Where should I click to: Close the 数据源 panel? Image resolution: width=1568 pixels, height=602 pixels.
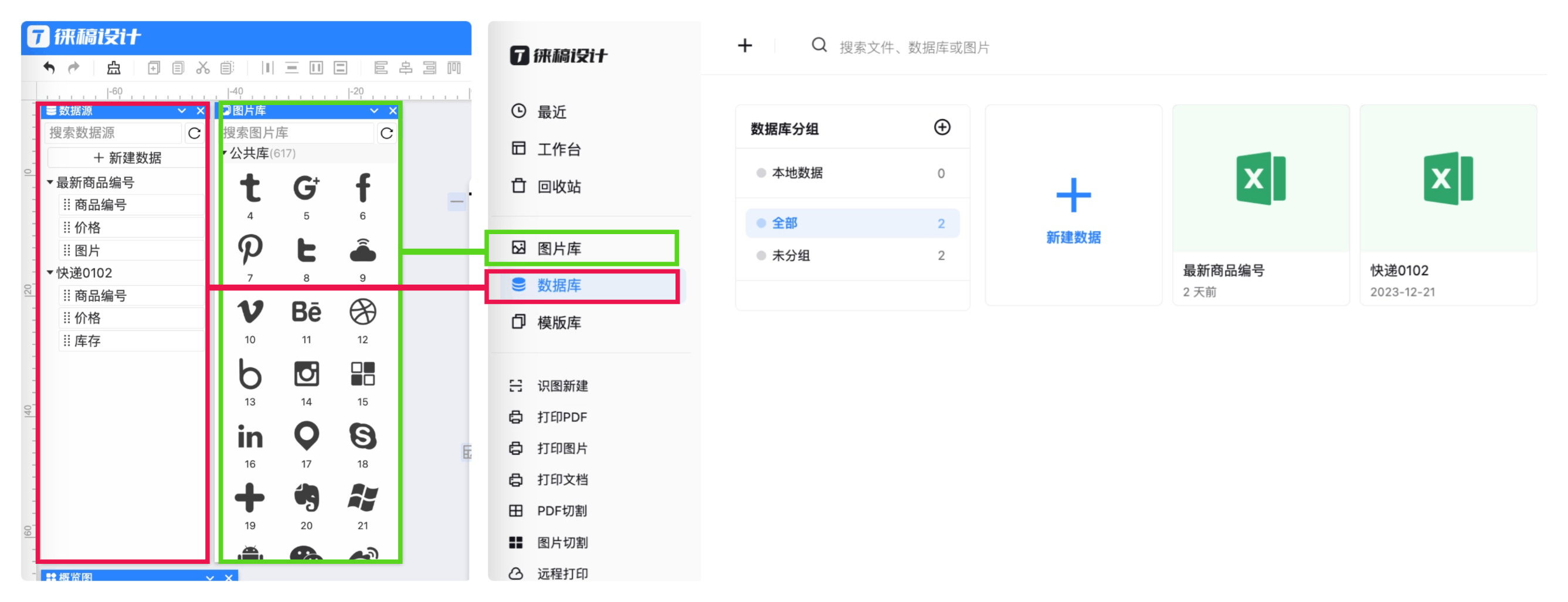(x=199, y=110)
